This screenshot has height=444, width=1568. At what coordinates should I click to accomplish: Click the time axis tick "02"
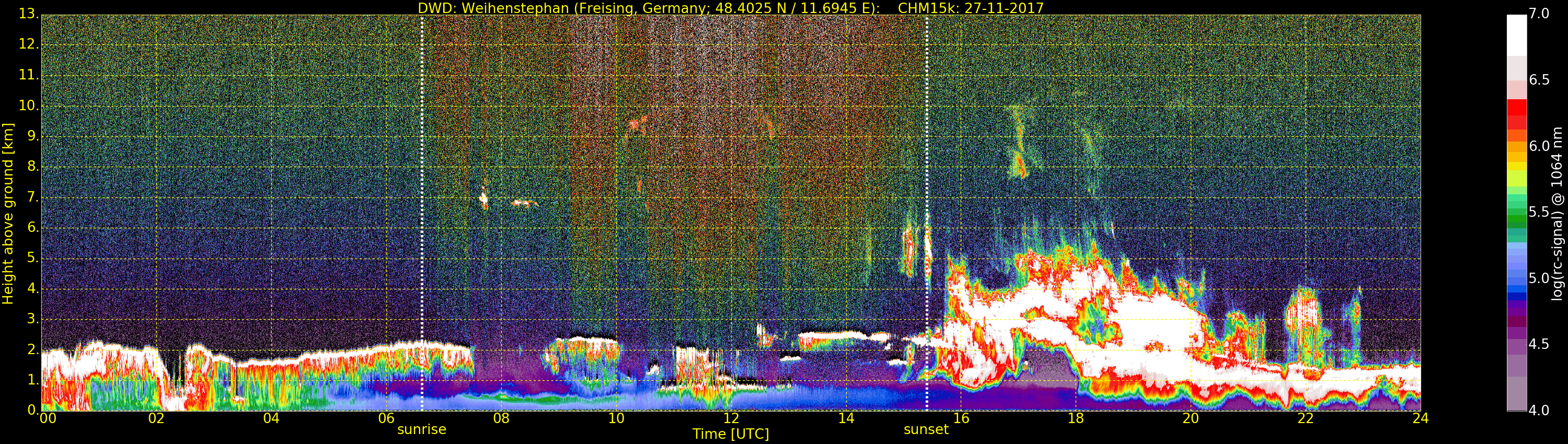point(156,418)
